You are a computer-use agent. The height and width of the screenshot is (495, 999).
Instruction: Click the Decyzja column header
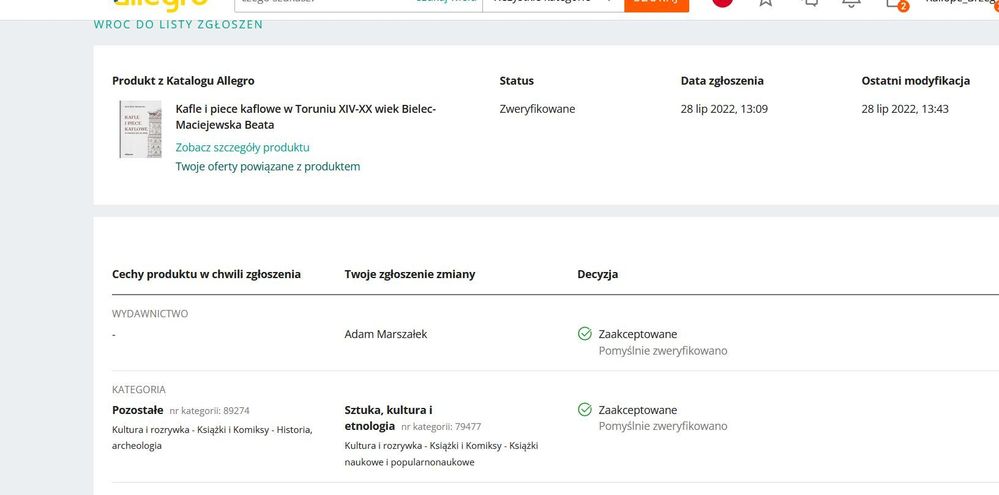(x=598, y=275)
